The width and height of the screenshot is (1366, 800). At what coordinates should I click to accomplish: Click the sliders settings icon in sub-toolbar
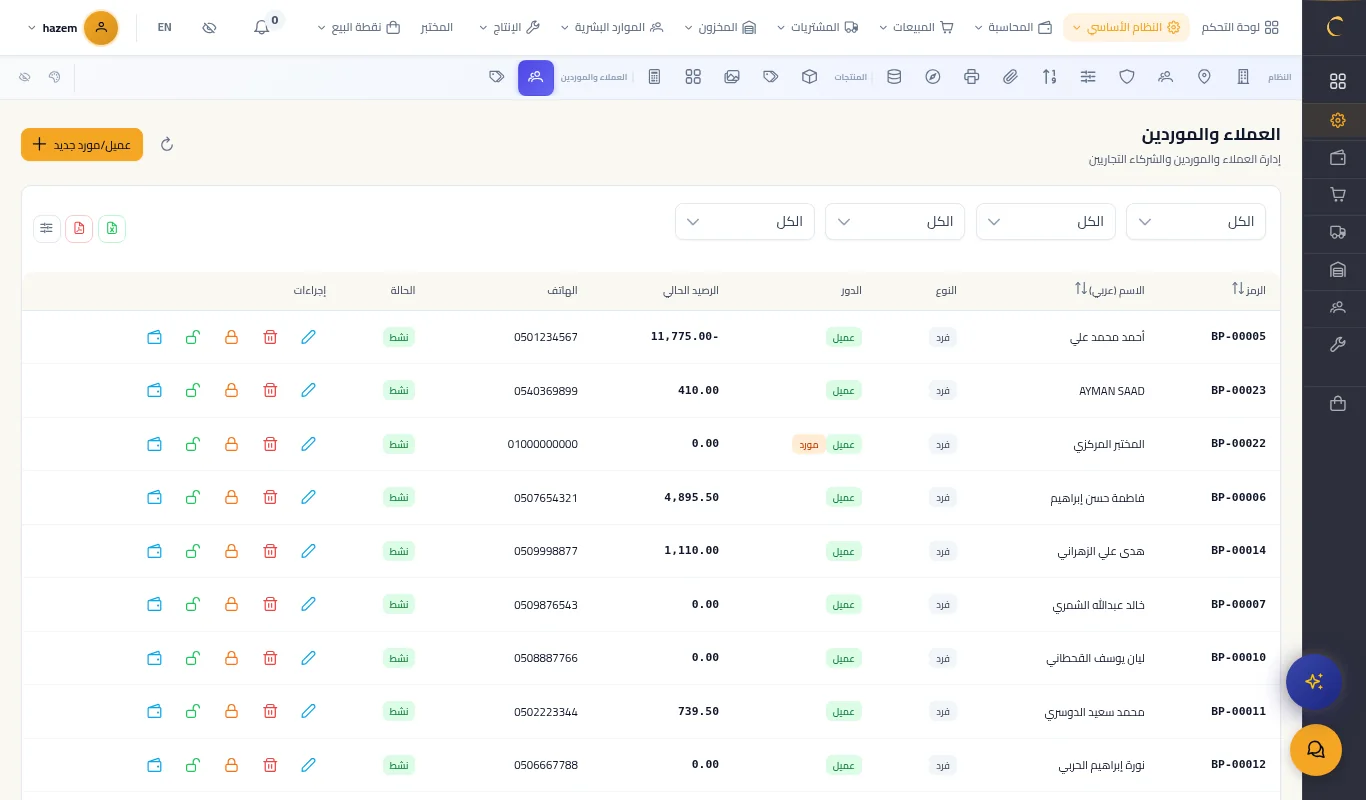(1088, 77)
